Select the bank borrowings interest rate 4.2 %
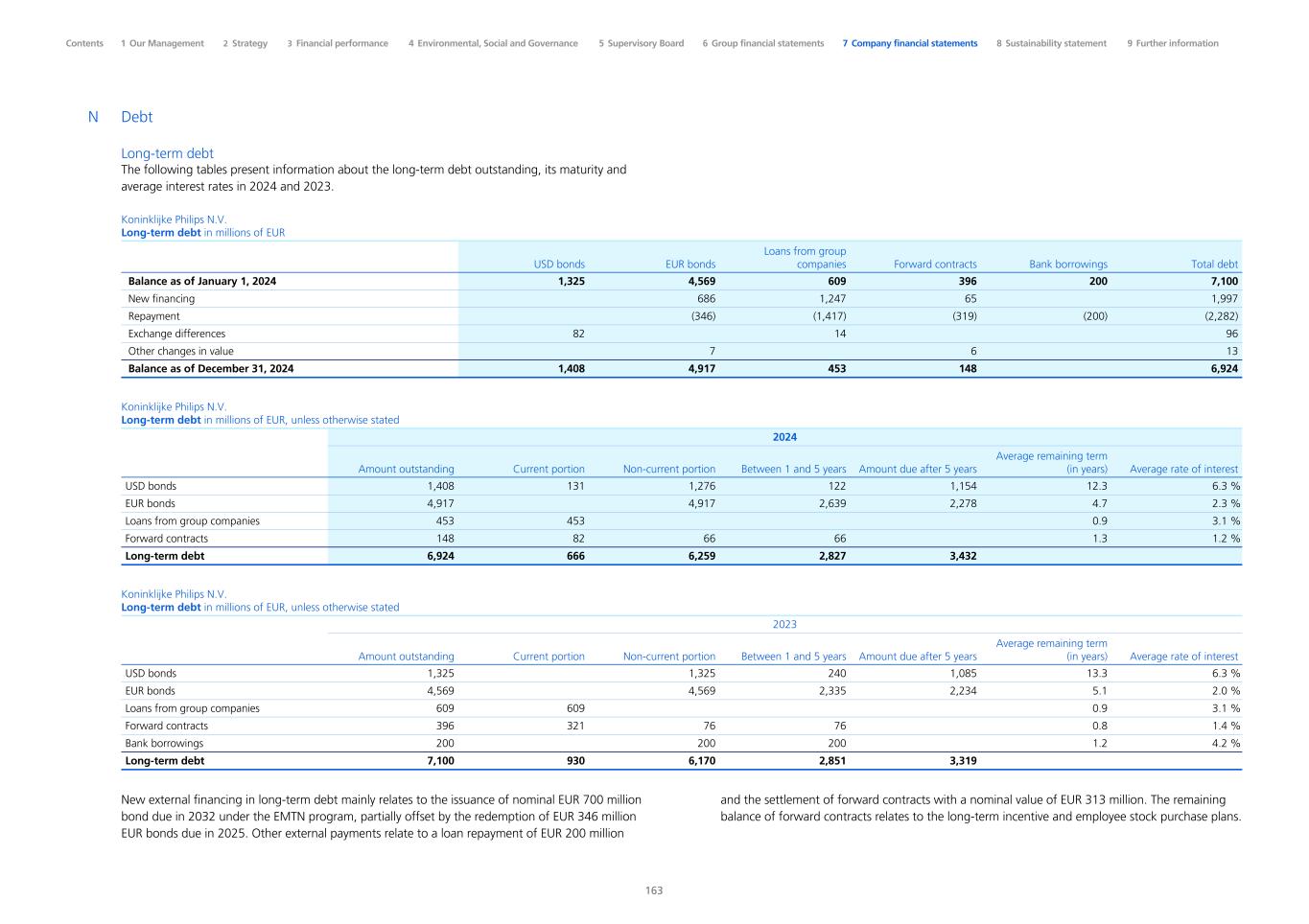Viewport: 1309px width, 924px height. tap(1225, 743)
